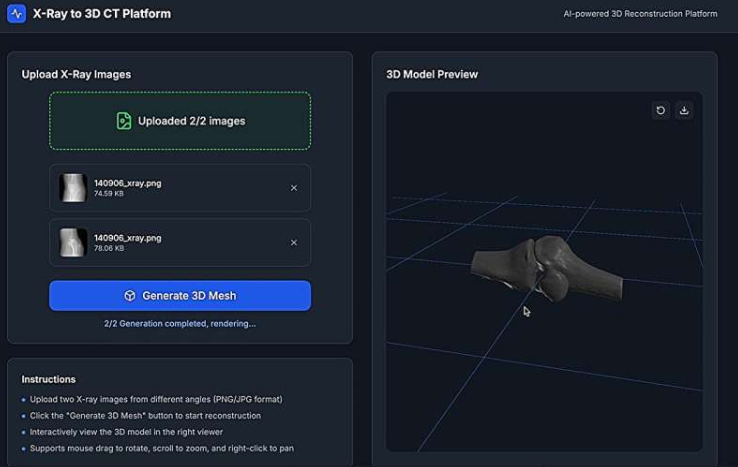The image size is (738, 467).
Task: Click the Instructions heading
Action: [48, 379]
